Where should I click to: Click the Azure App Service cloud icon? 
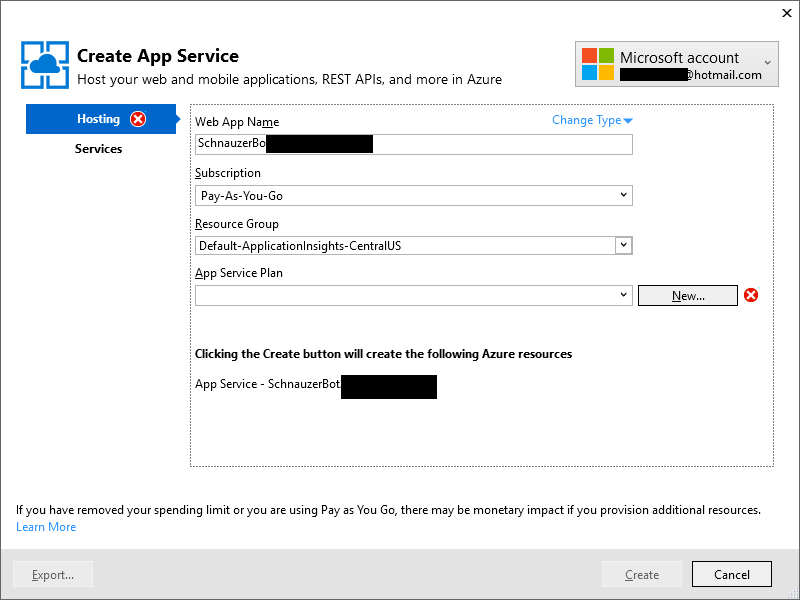(45, 65)
